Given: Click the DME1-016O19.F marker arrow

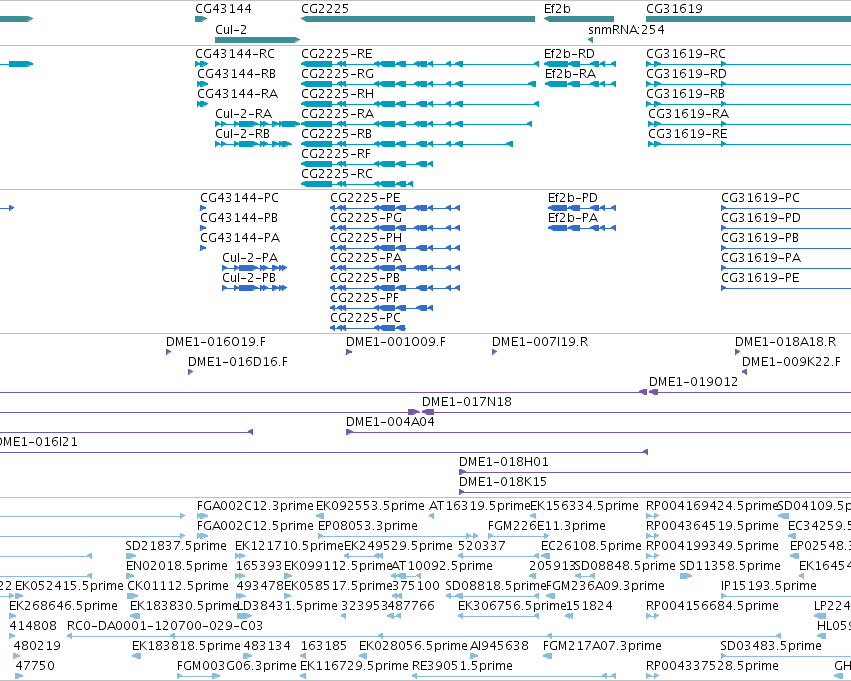Looking at the screenshot, I should tap(168, 352).
